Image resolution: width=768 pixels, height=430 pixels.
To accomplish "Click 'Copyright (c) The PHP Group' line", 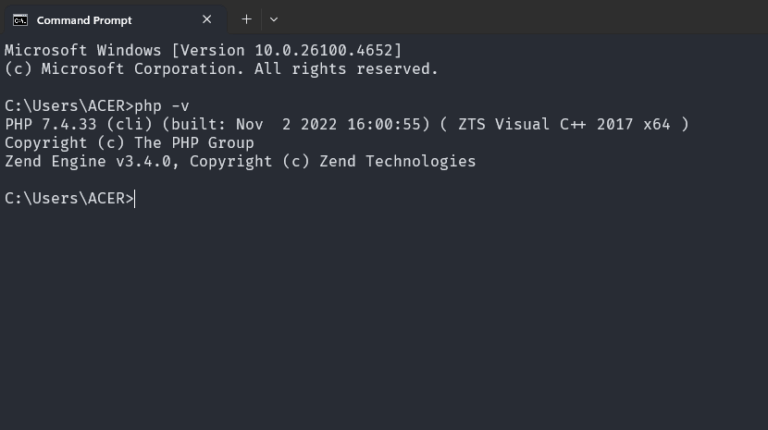I will point(129,143).
